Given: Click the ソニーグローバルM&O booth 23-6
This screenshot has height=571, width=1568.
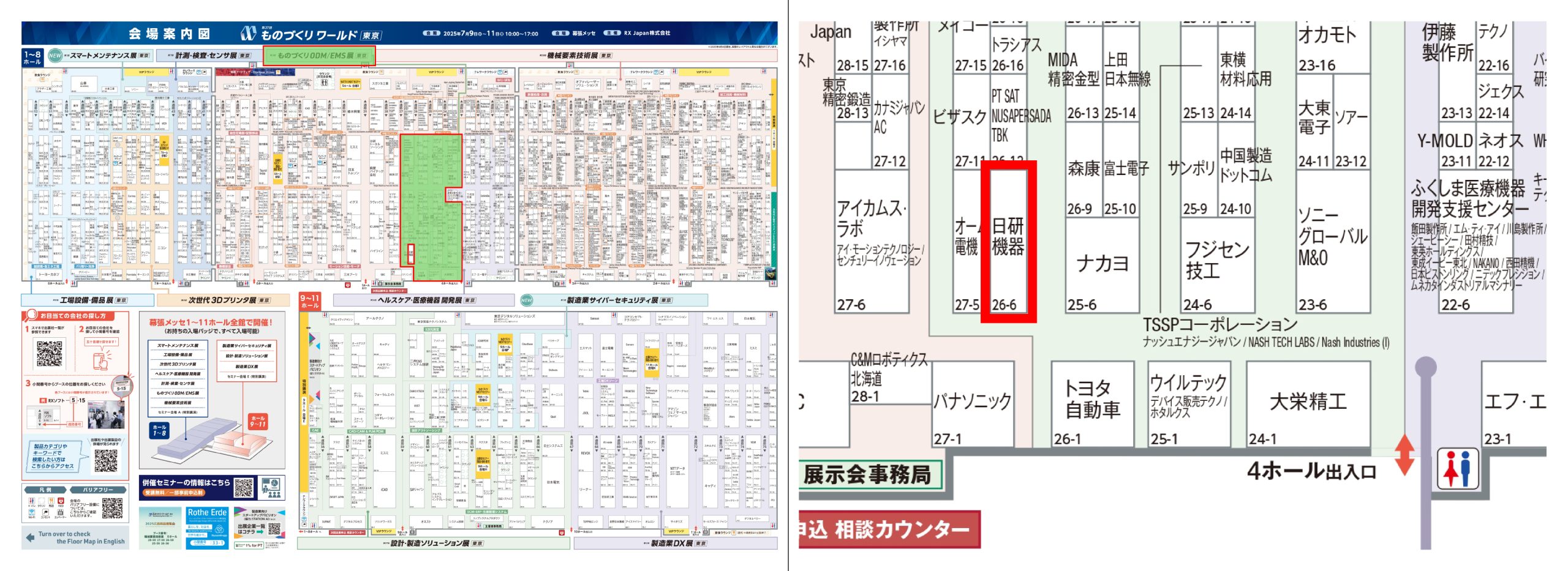Looking at the screenshot, I should (x=1333, y=242).
